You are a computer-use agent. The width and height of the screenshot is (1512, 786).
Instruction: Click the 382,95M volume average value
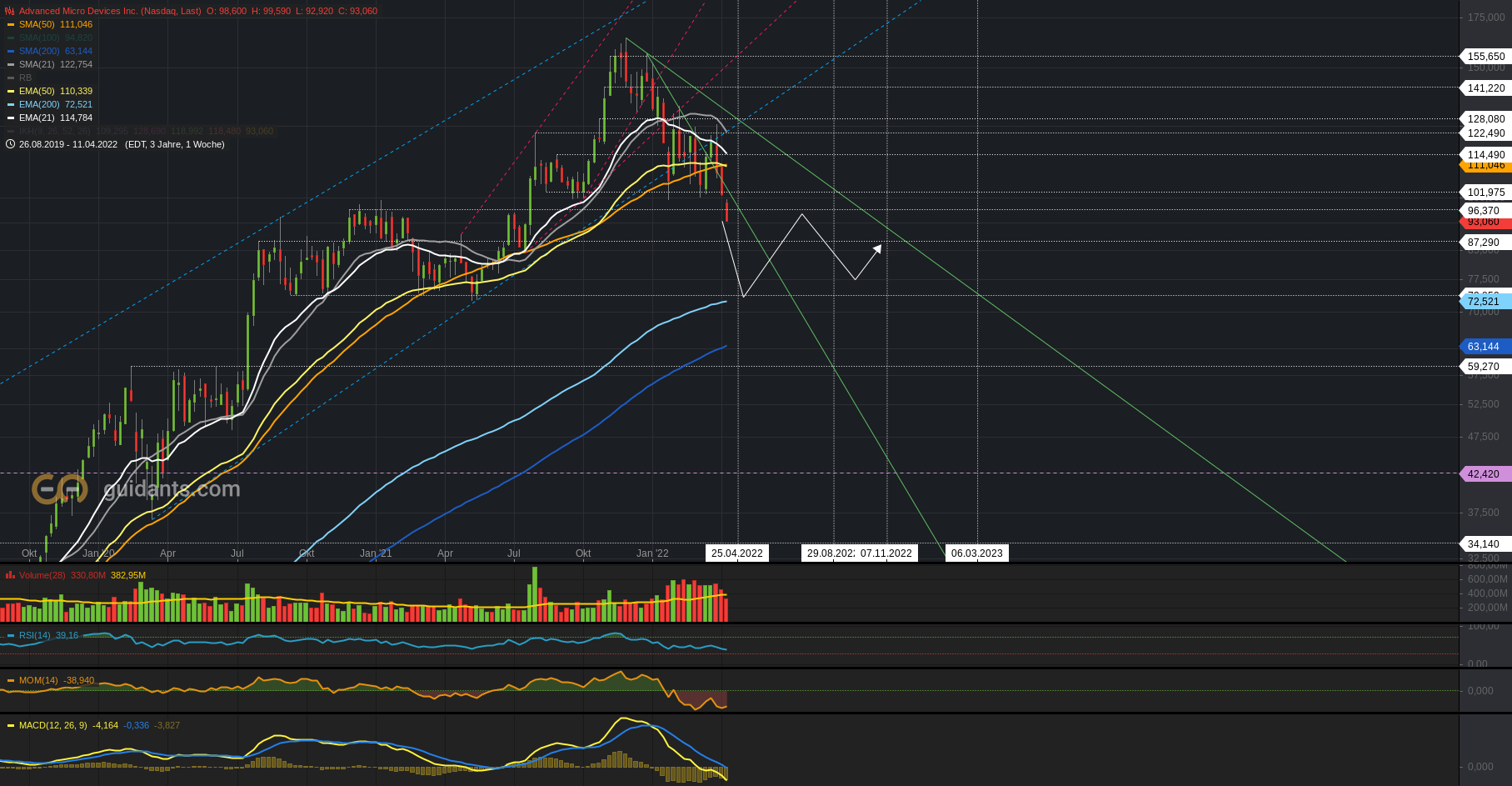pos(128,575)
